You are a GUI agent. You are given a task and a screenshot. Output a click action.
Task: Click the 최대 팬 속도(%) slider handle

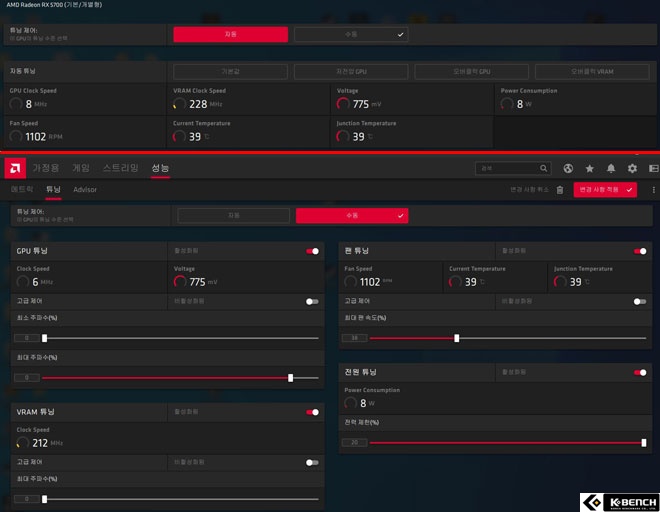tap(457, 338)
